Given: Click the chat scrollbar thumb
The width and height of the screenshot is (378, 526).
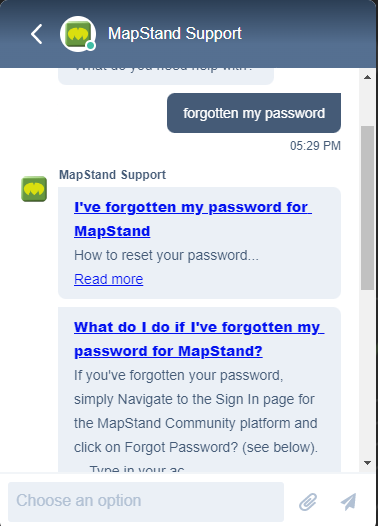Looking at the screenshot, I should pyautogui.click(x=367, y=208).
